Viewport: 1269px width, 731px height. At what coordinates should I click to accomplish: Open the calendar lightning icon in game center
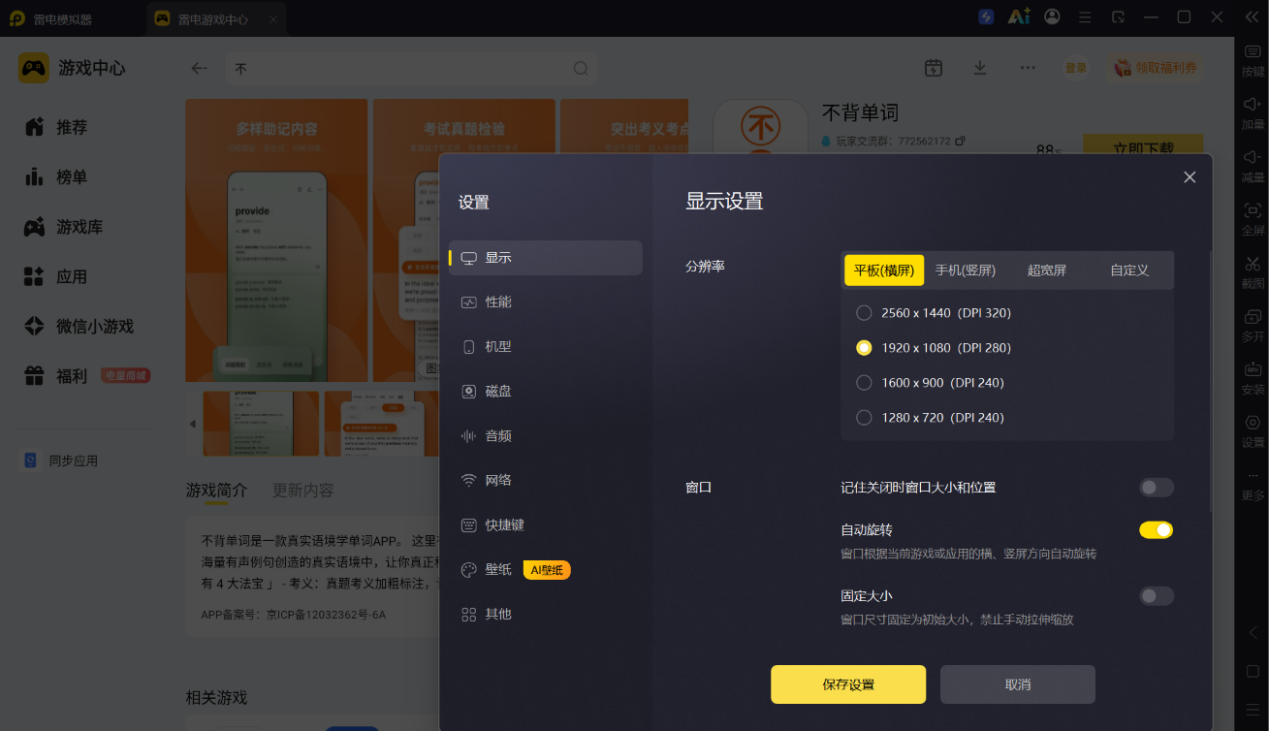click(933, 68)
